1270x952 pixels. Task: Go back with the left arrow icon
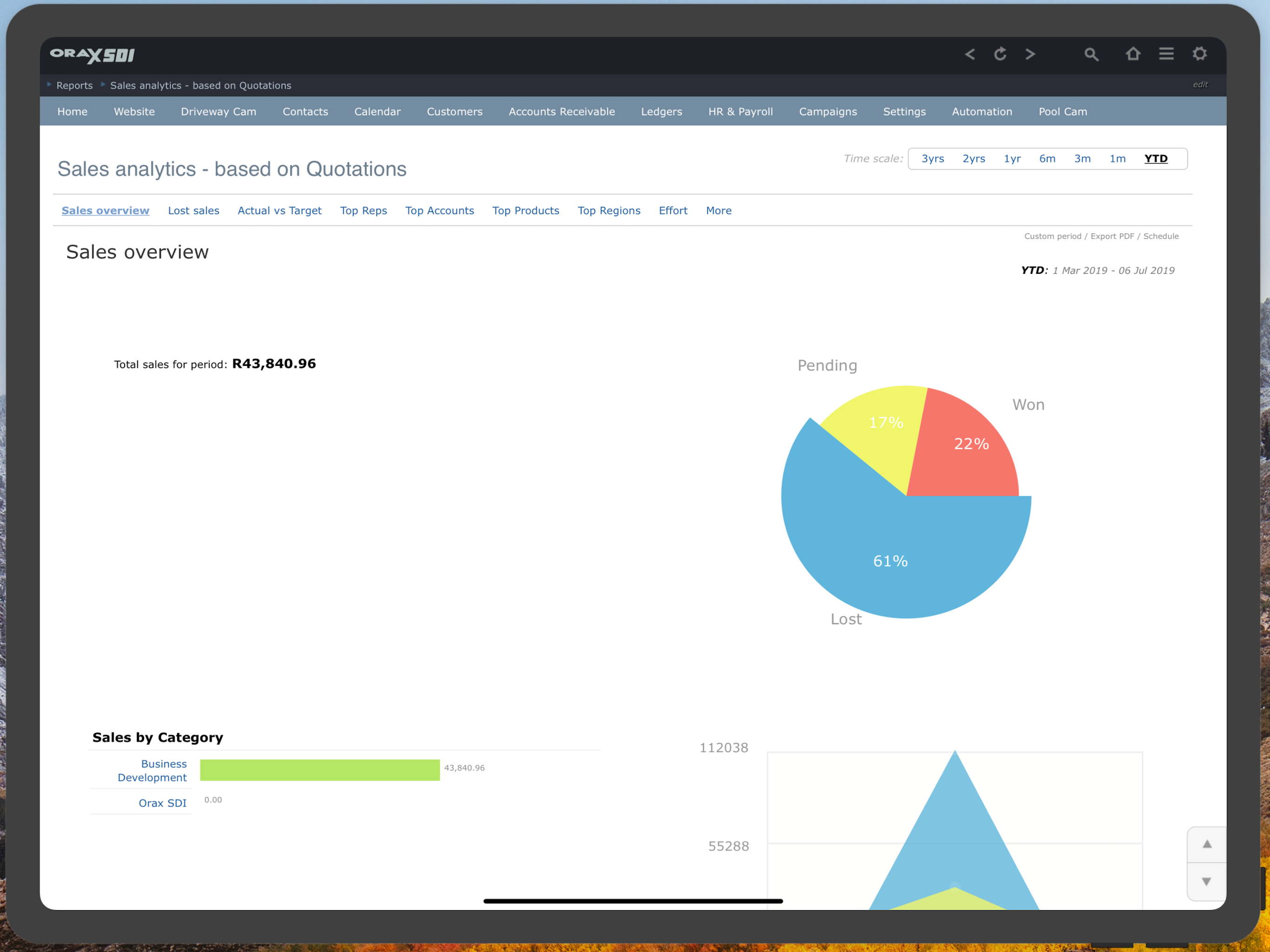point(970,54)
